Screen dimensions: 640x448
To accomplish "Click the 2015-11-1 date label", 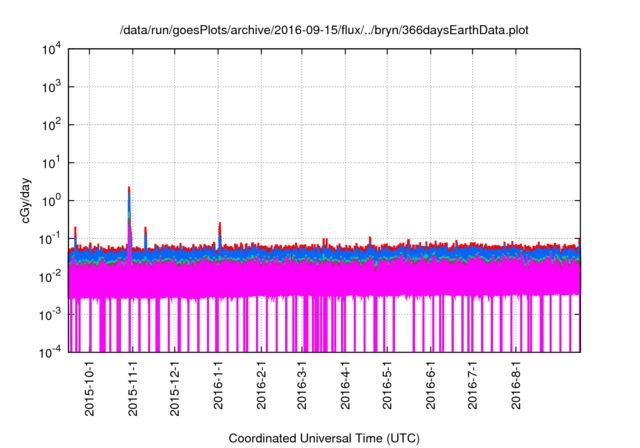I will pyautogui.click(x=133, y=388).
